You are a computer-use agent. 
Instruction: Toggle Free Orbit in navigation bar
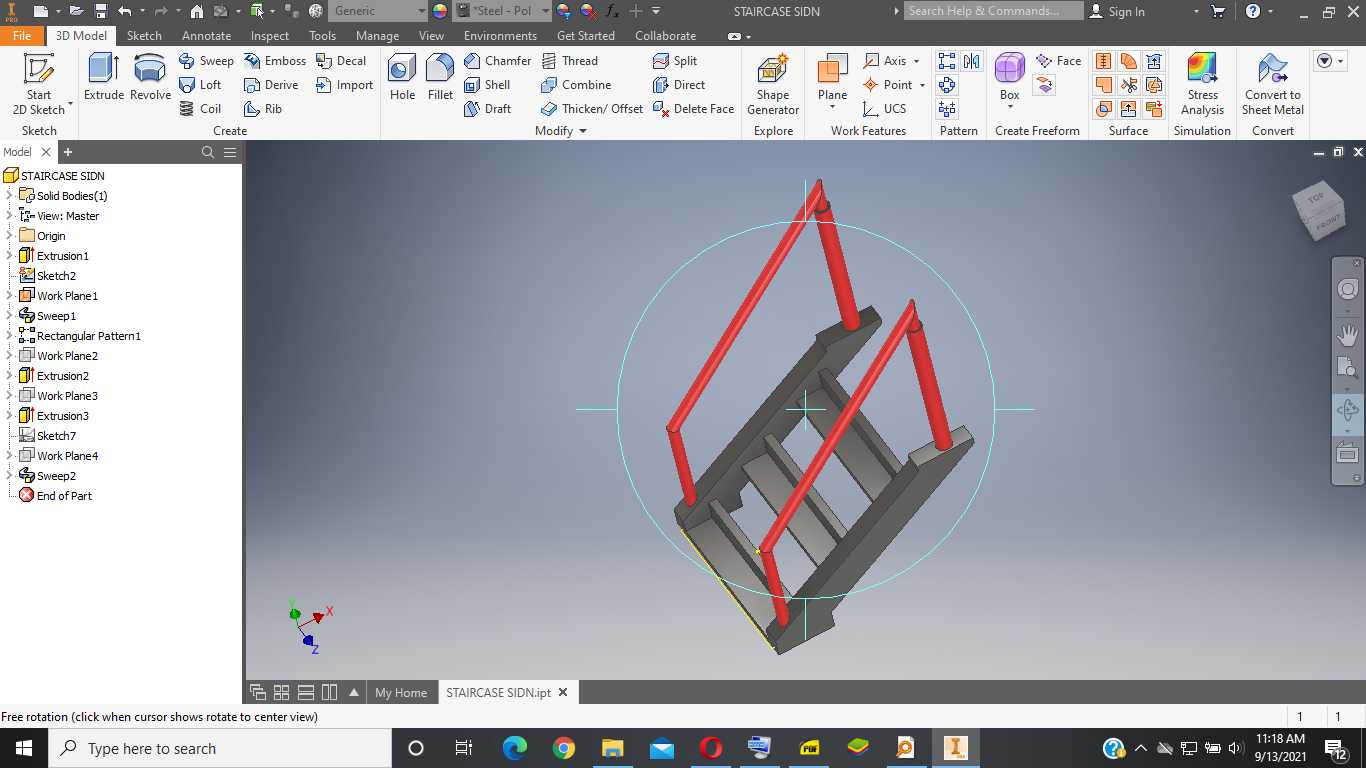[1347, 409]
